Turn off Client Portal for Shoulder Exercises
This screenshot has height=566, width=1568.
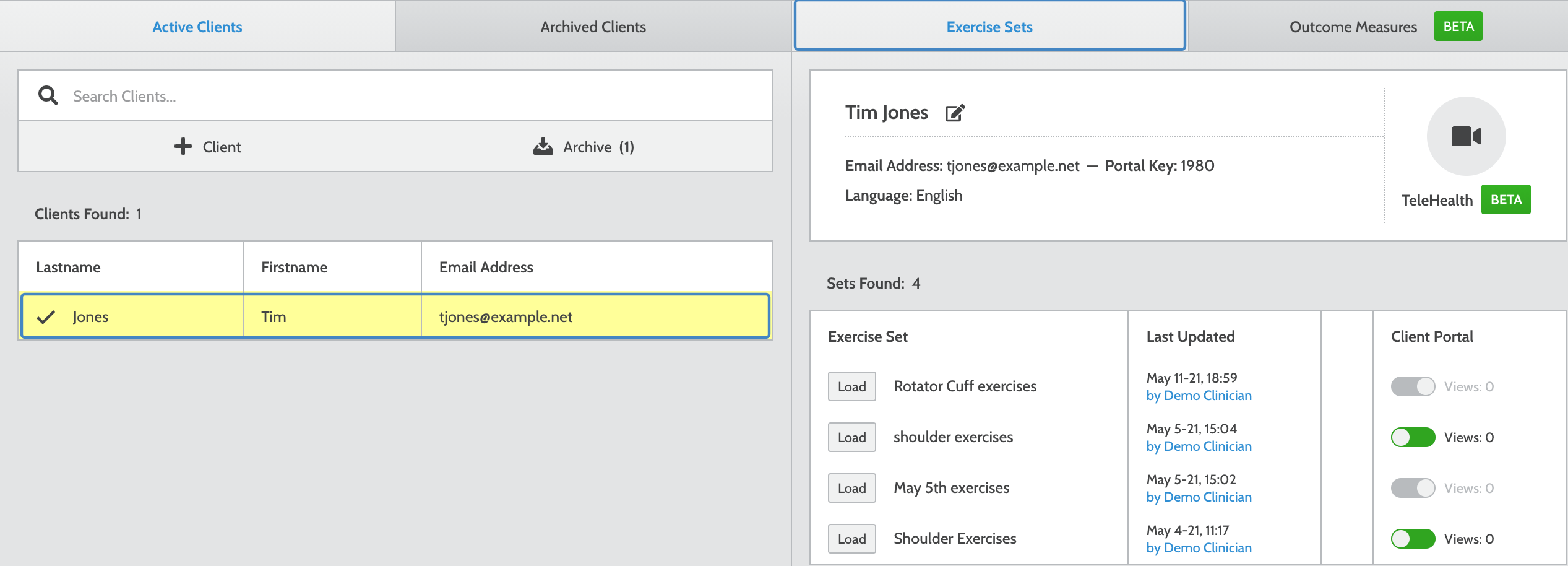coord(1414,538)
